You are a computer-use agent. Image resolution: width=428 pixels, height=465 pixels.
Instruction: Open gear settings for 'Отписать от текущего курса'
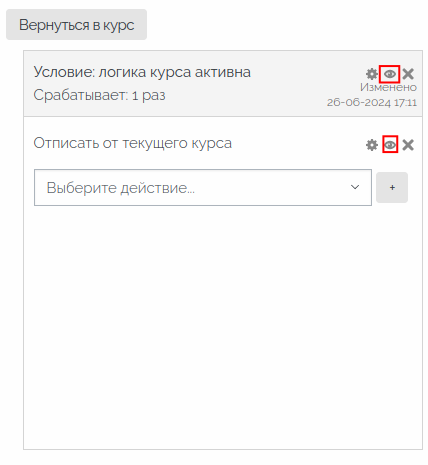(372, 145)
